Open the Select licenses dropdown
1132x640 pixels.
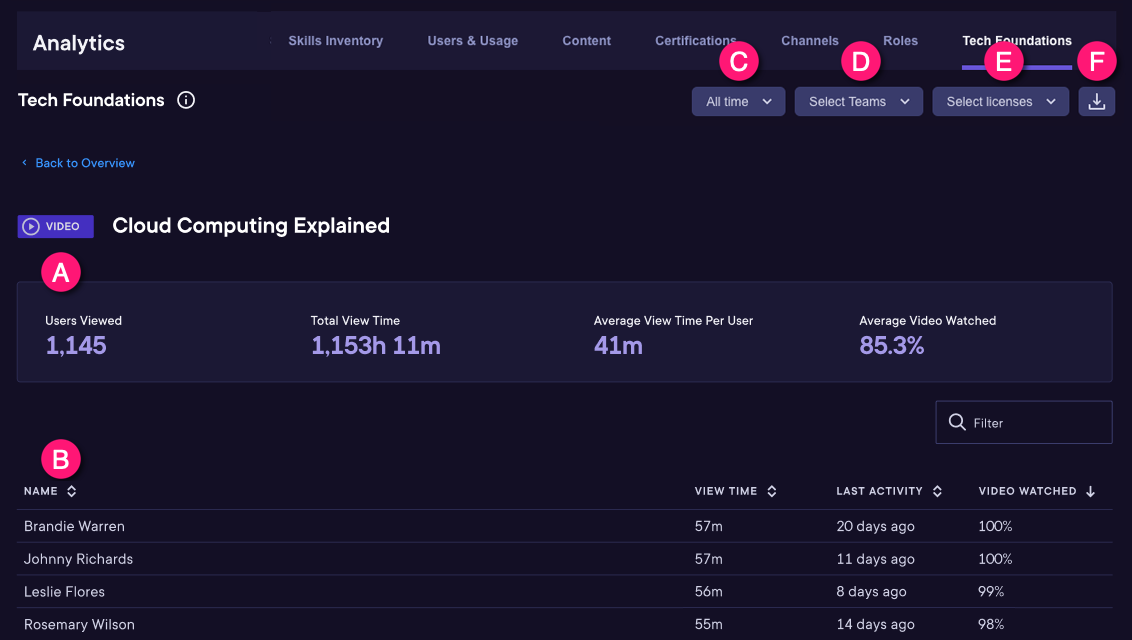coord(1000,101)
